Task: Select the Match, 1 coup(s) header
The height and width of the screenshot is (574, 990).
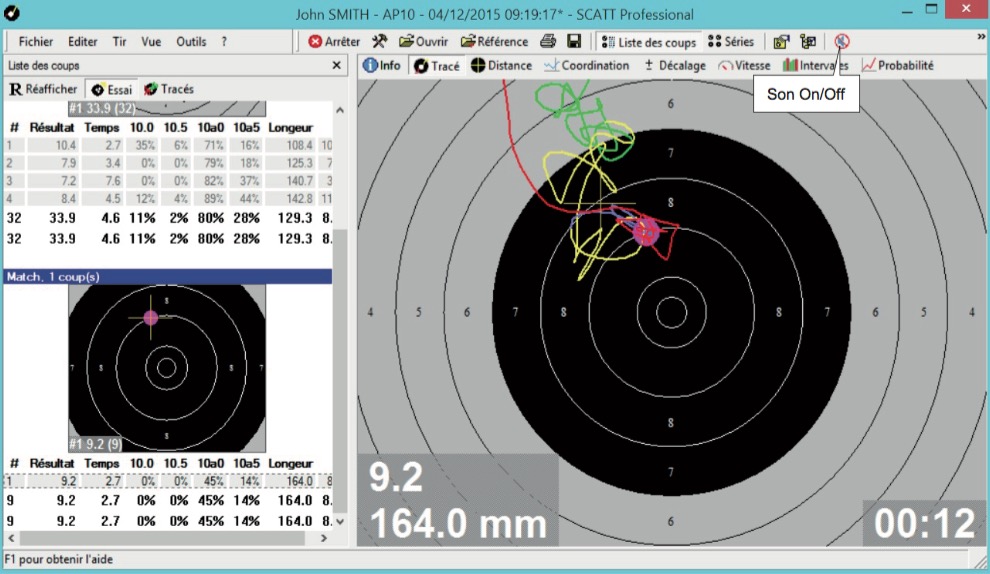Action: [x=168, y=277]
